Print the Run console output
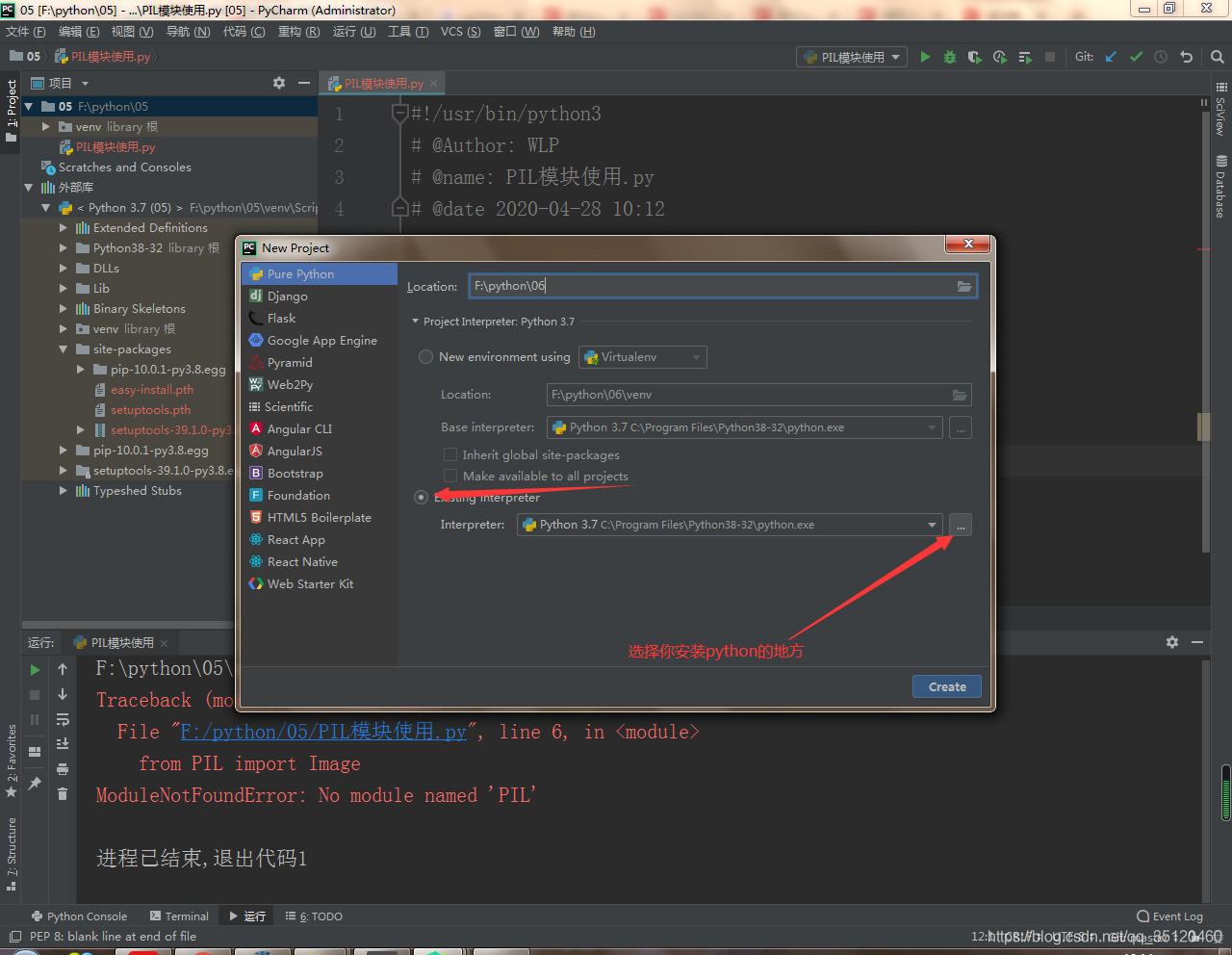Screen dimensions: 1232x955 63,769
